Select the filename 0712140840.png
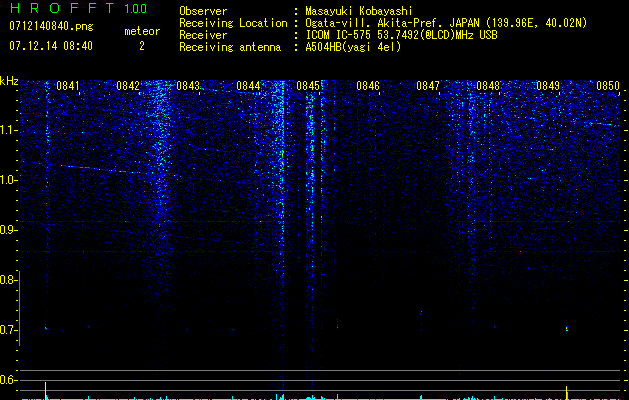Image resolution: width=629 pixels, height=400 pixels. pos(51,26)
